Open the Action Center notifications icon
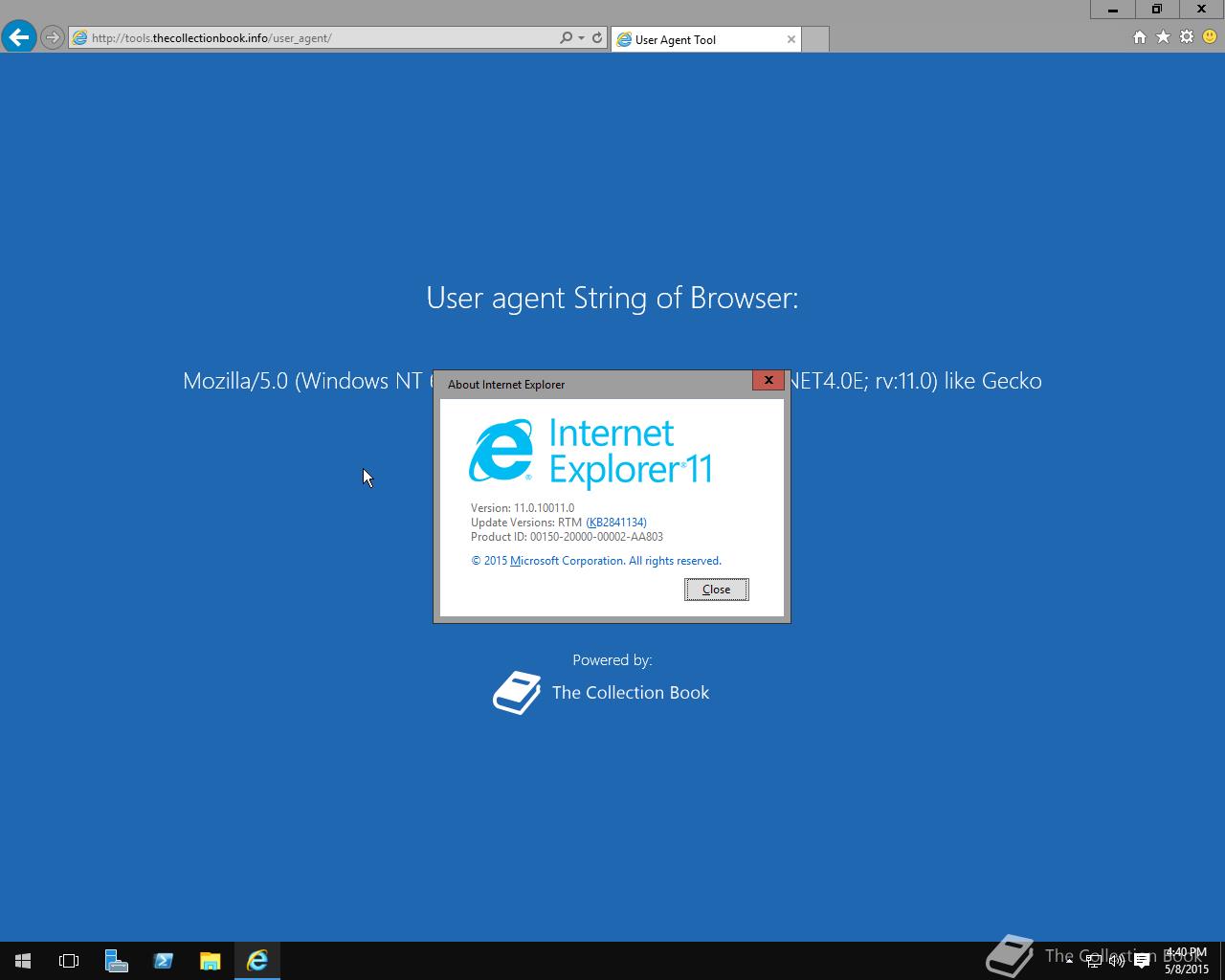 pos(1142,961)
